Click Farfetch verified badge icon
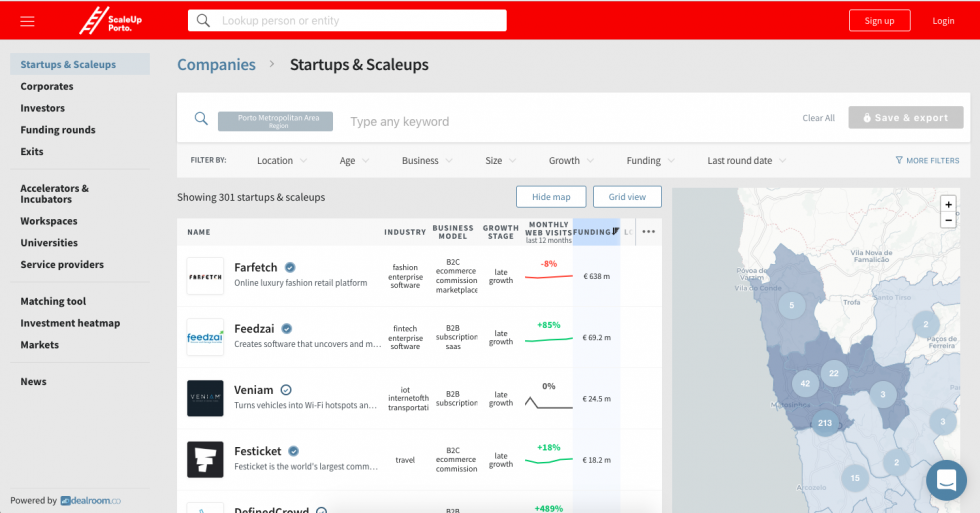The height and width of the screenshot is (513, 980). [290, 267]
